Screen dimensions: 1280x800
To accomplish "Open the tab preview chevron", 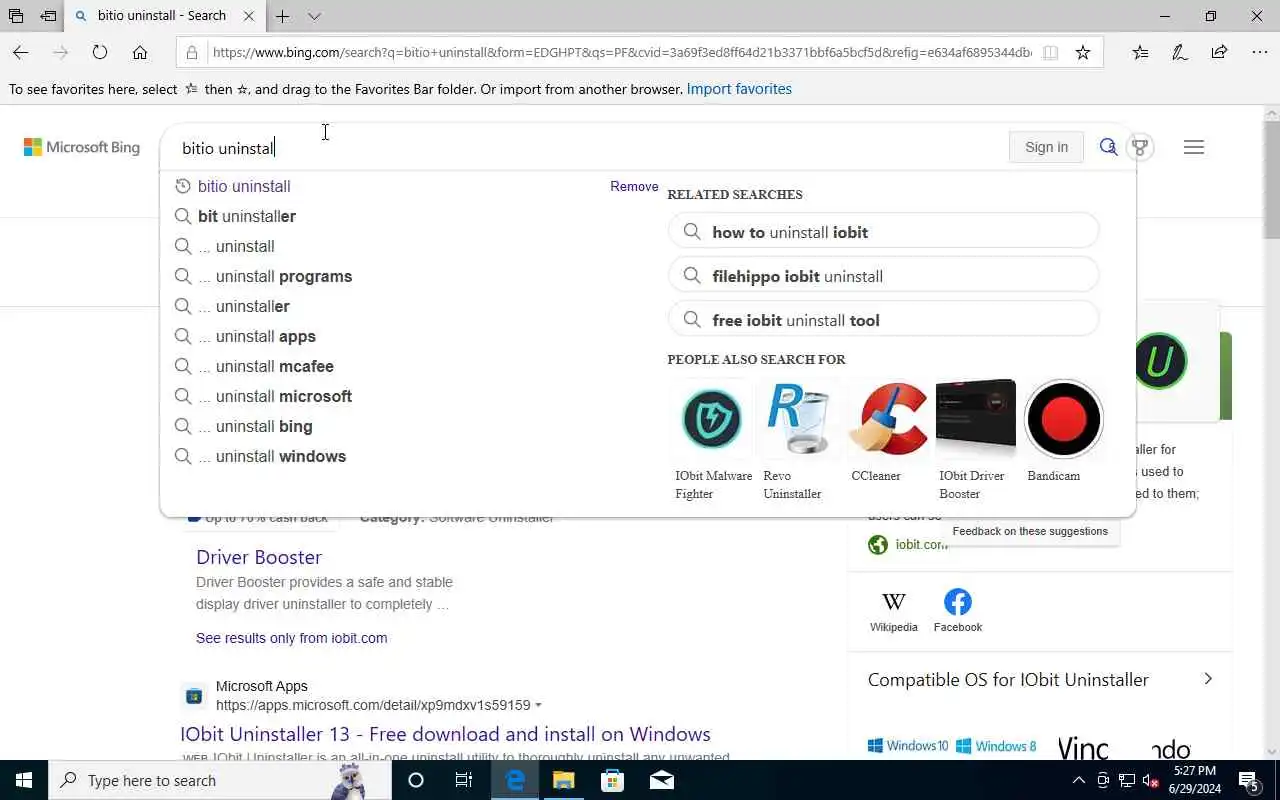I will pos(314,16).
